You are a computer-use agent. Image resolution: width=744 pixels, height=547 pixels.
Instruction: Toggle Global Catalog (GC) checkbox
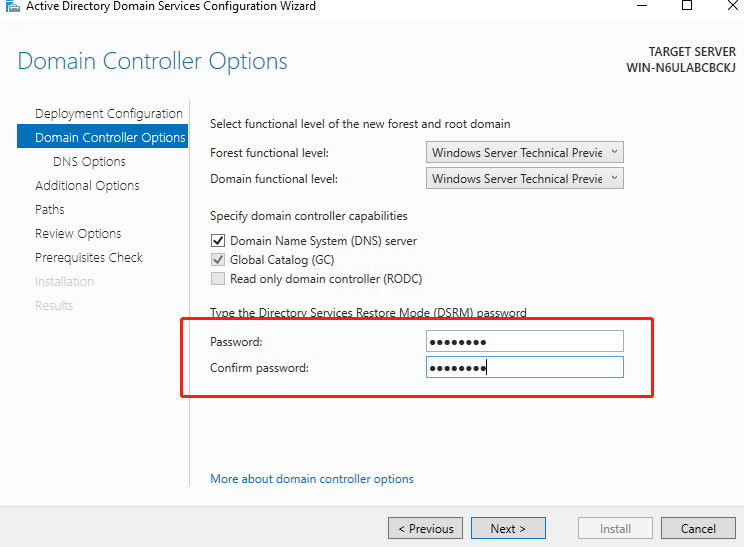pos(218,260)
